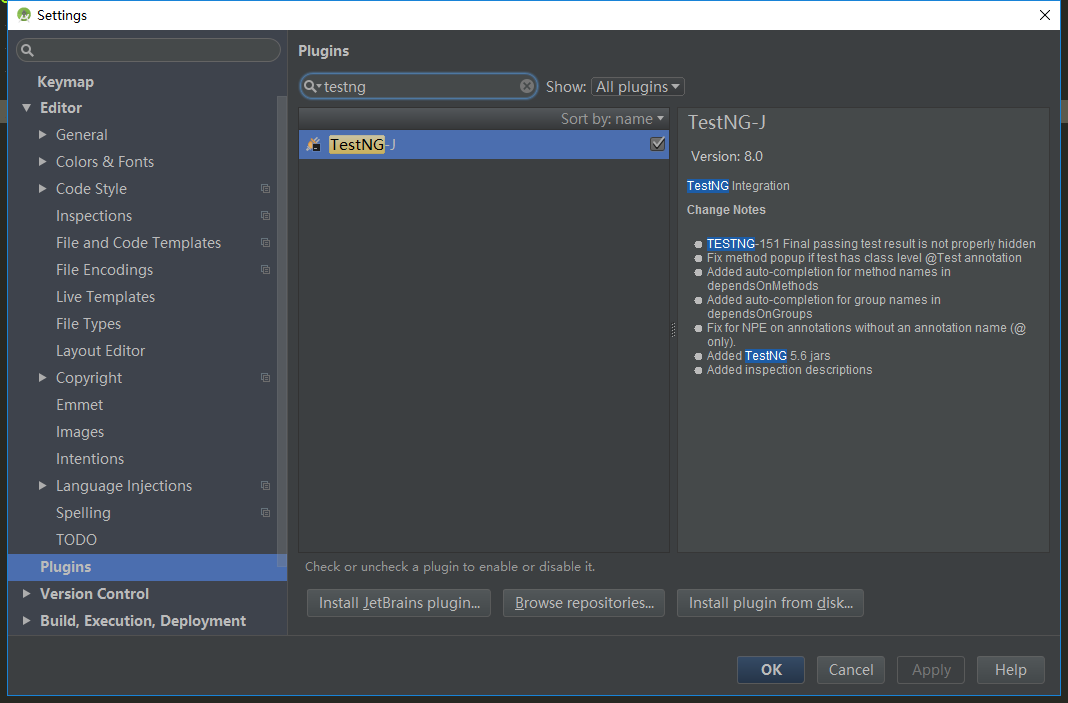Screen dimensions: 1068x703
Task: Expand Build, Execution, Deployment section
Action: 27,621
